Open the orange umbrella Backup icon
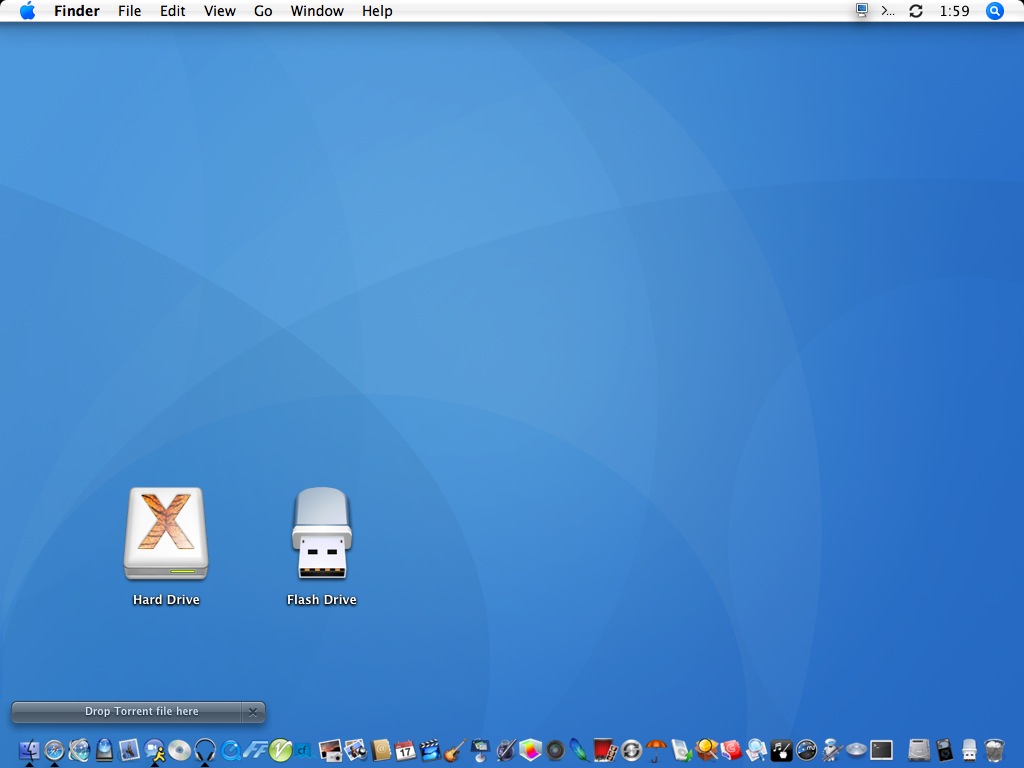Viewport: 1024px width, 768px height. [x=656, y=750]
